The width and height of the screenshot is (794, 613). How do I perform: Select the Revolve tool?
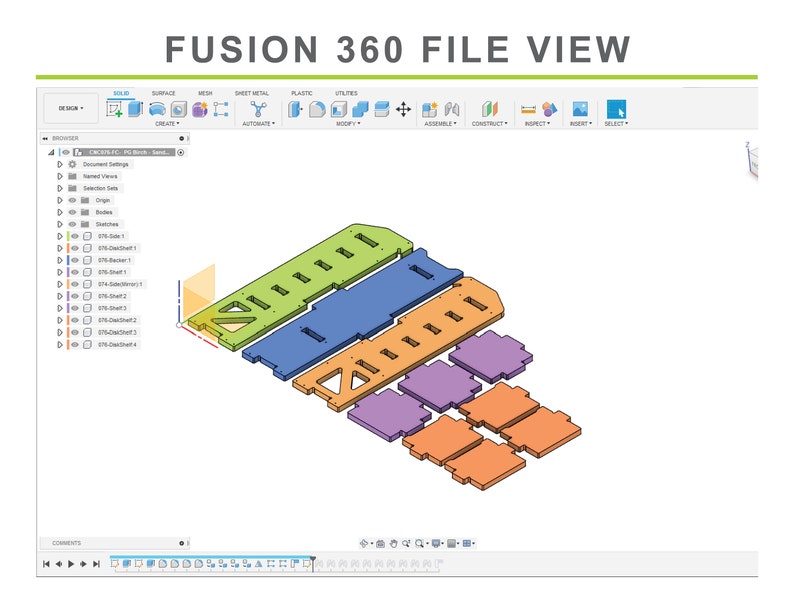point(157,109)
